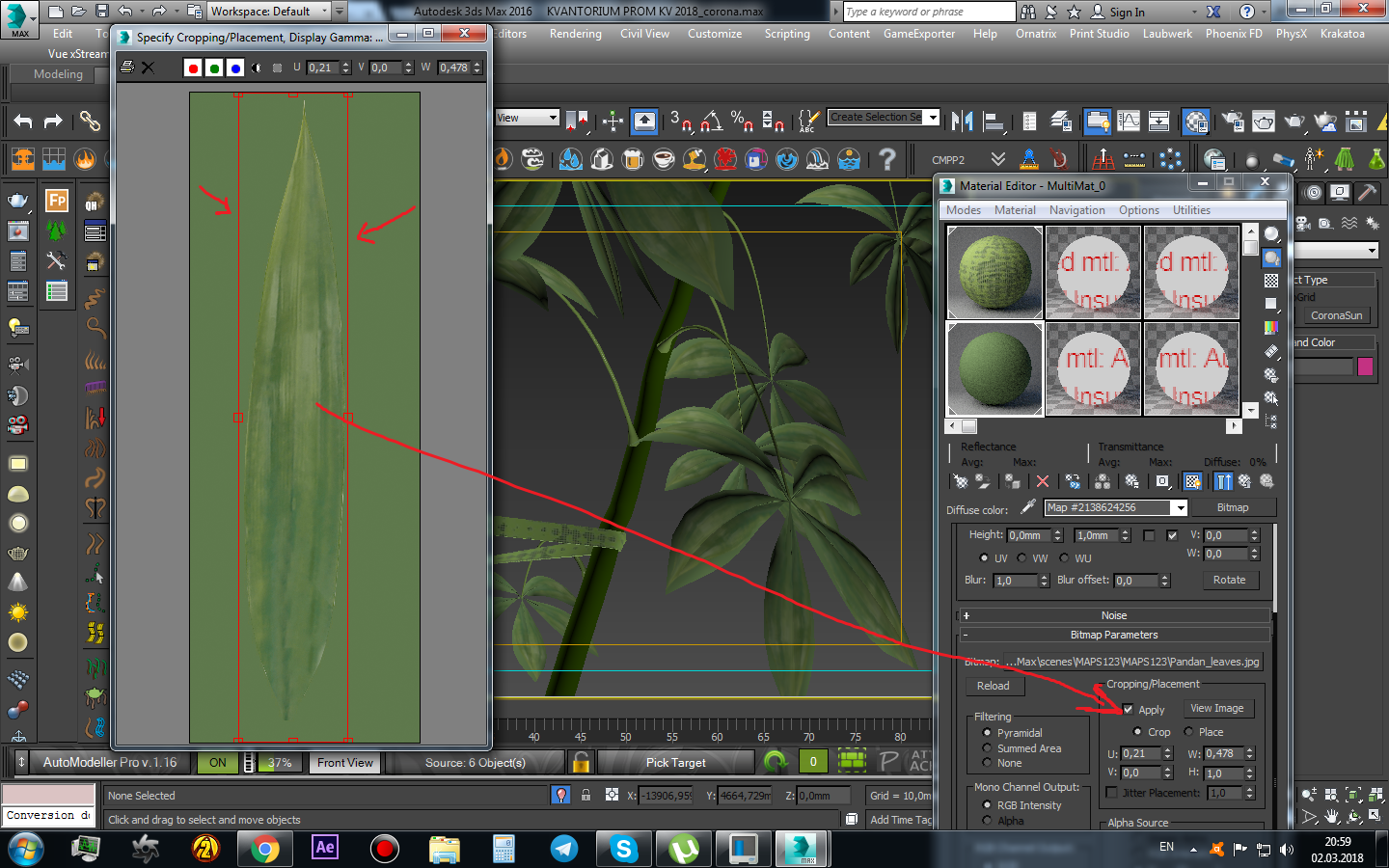Screen dimensions: 1389x868
Task: Expand the Noise rollout
Action: click(x=1114, y=615)
